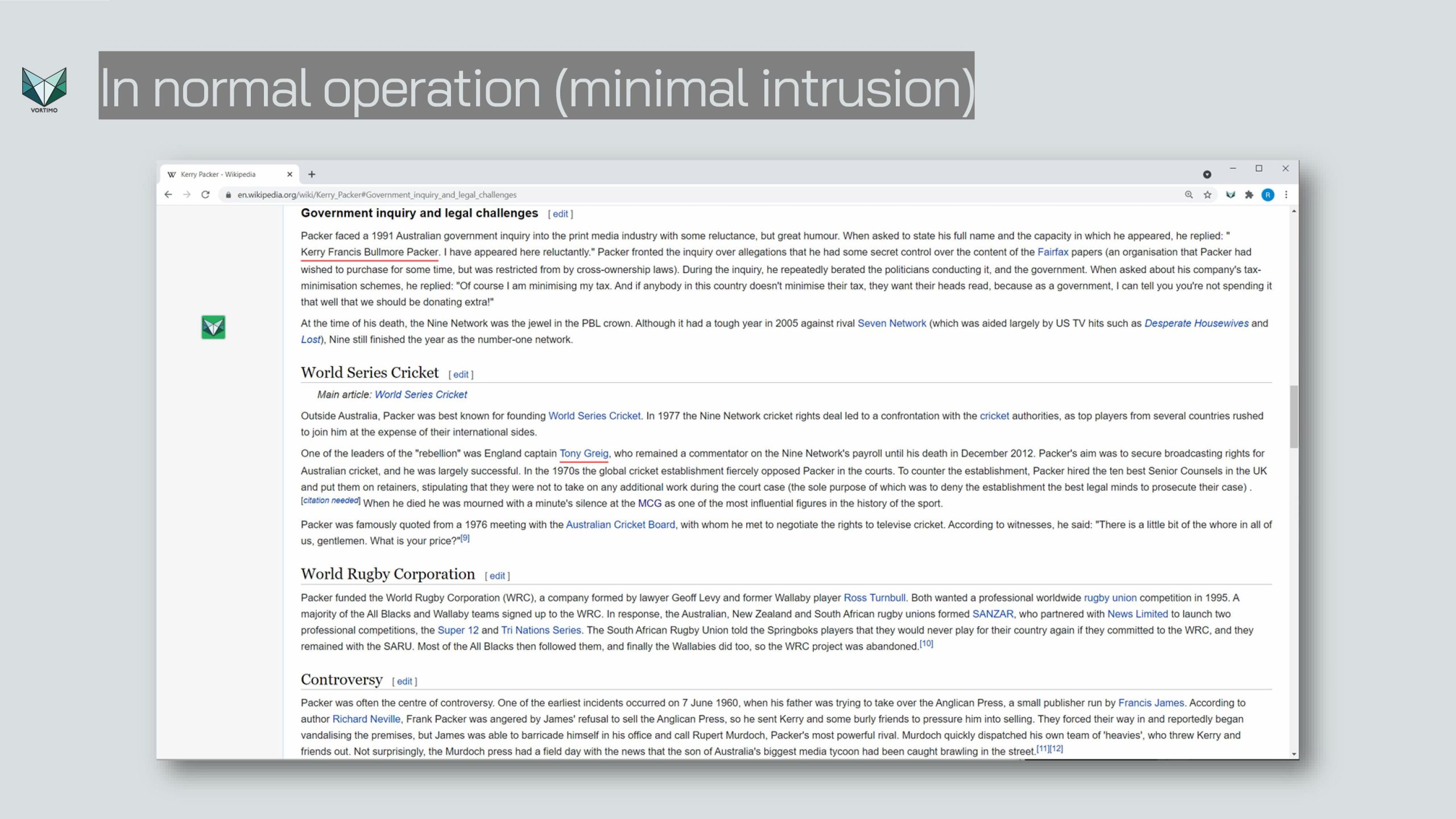Open the Australian Cricket Board link
The width and height of the screenshot is (1456, 819).
pyautogui.click(x=621, y=524)
